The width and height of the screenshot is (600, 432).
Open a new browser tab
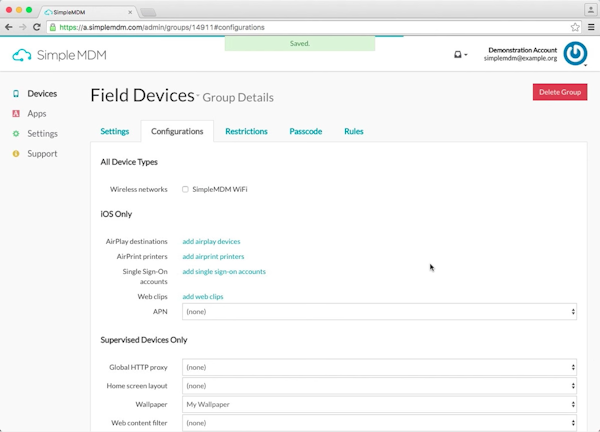pyautogui.click(x=148, y=12)
